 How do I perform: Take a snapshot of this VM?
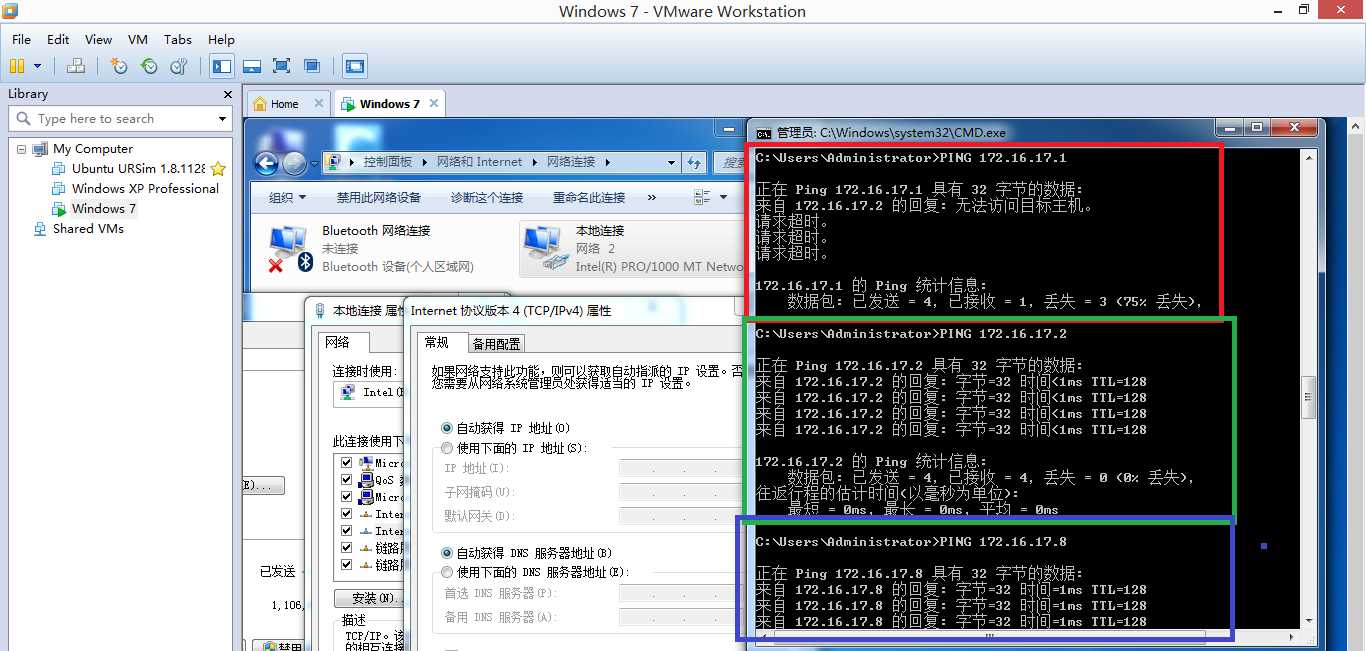[x=119, y=66]
